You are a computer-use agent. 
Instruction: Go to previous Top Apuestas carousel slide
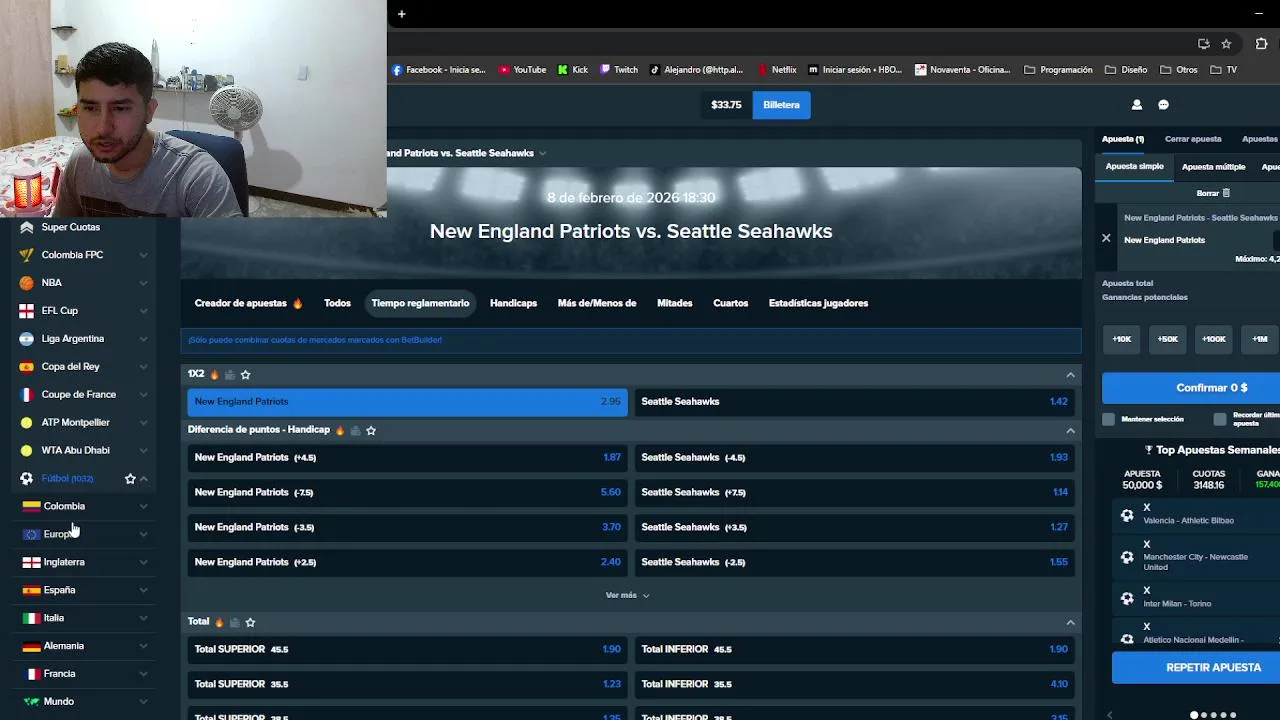[x=1109, y=715]
